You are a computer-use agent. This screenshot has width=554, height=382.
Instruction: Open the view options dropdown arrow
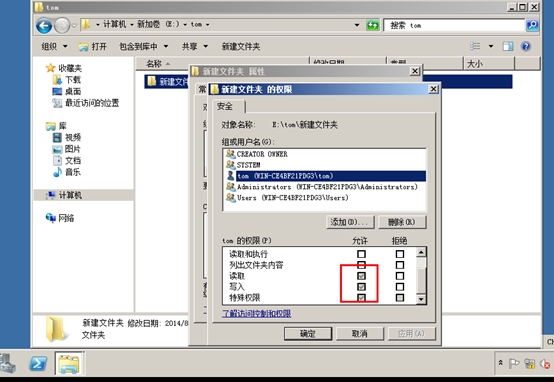[491, 46]
